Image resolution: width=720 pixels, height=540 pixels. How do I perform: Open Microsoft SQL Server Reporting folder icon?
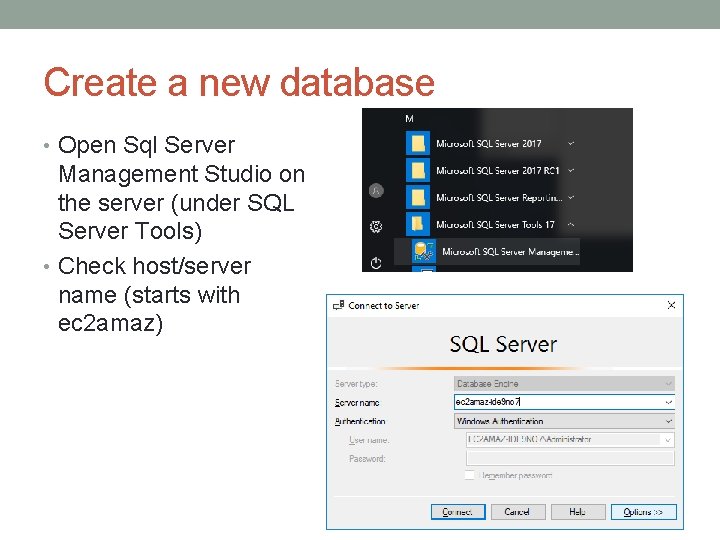coord(417,197)
